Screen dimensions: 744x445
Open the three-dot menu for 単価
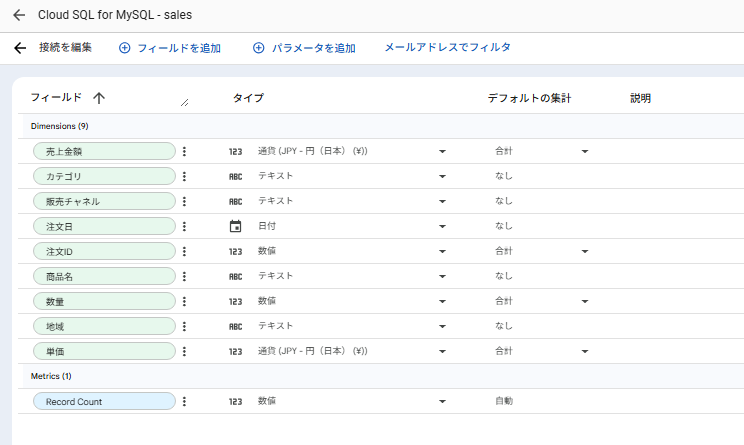[x=184, y=352]
